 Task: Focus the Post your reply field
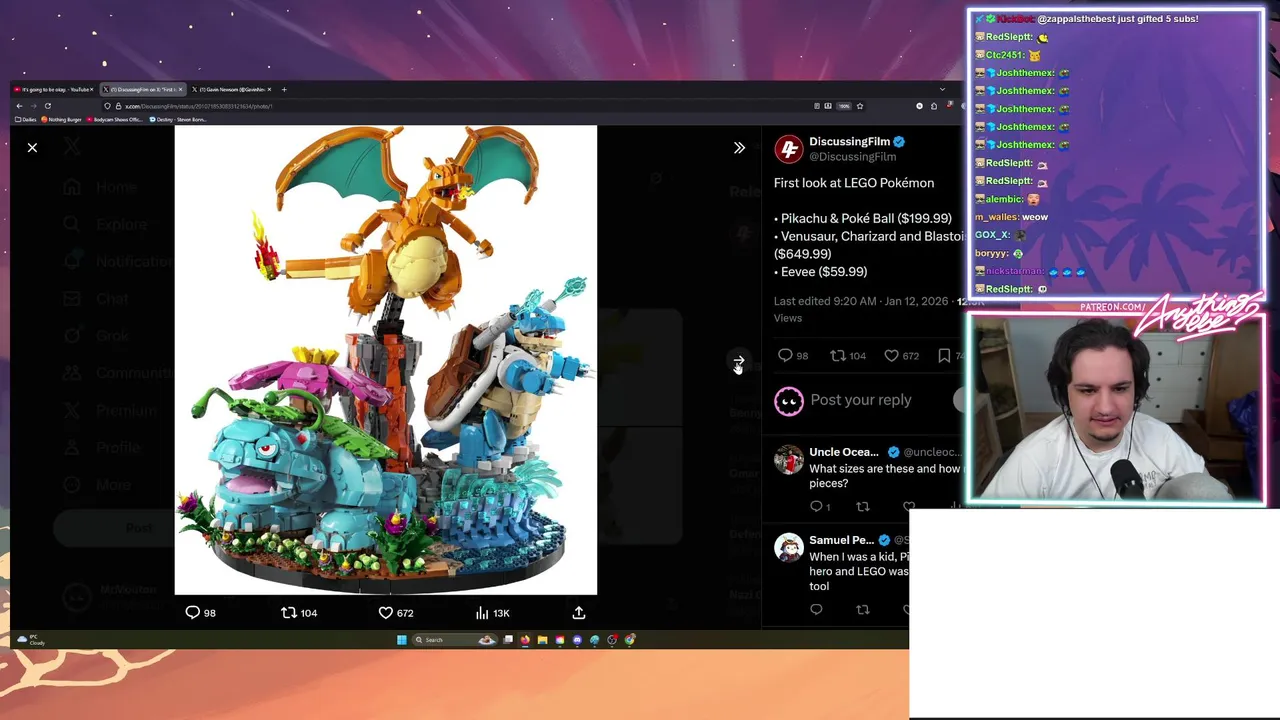(861, 400)
